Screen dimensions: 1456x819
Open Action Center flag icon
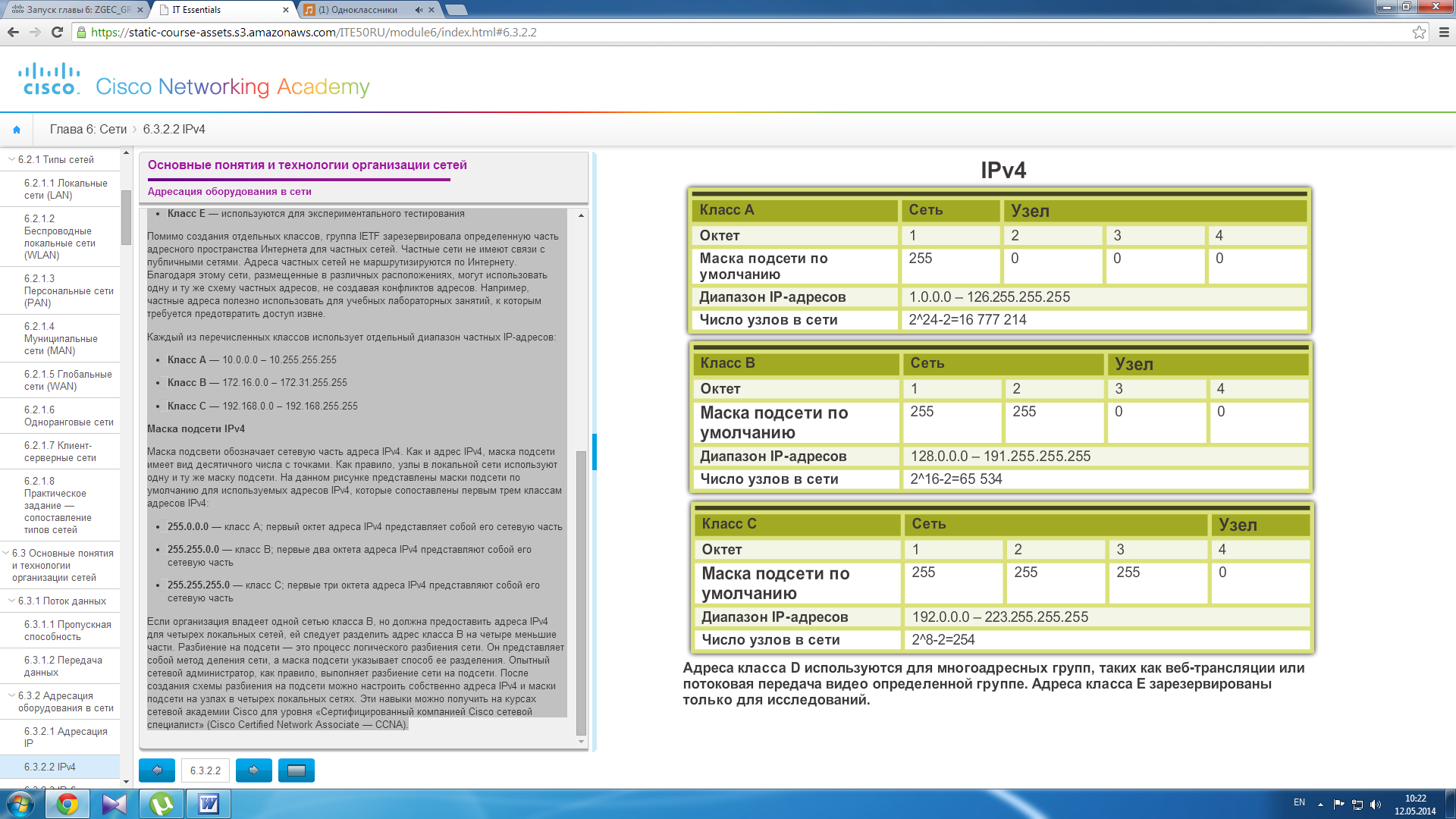pyautogui.click(x=1338, y=805)
